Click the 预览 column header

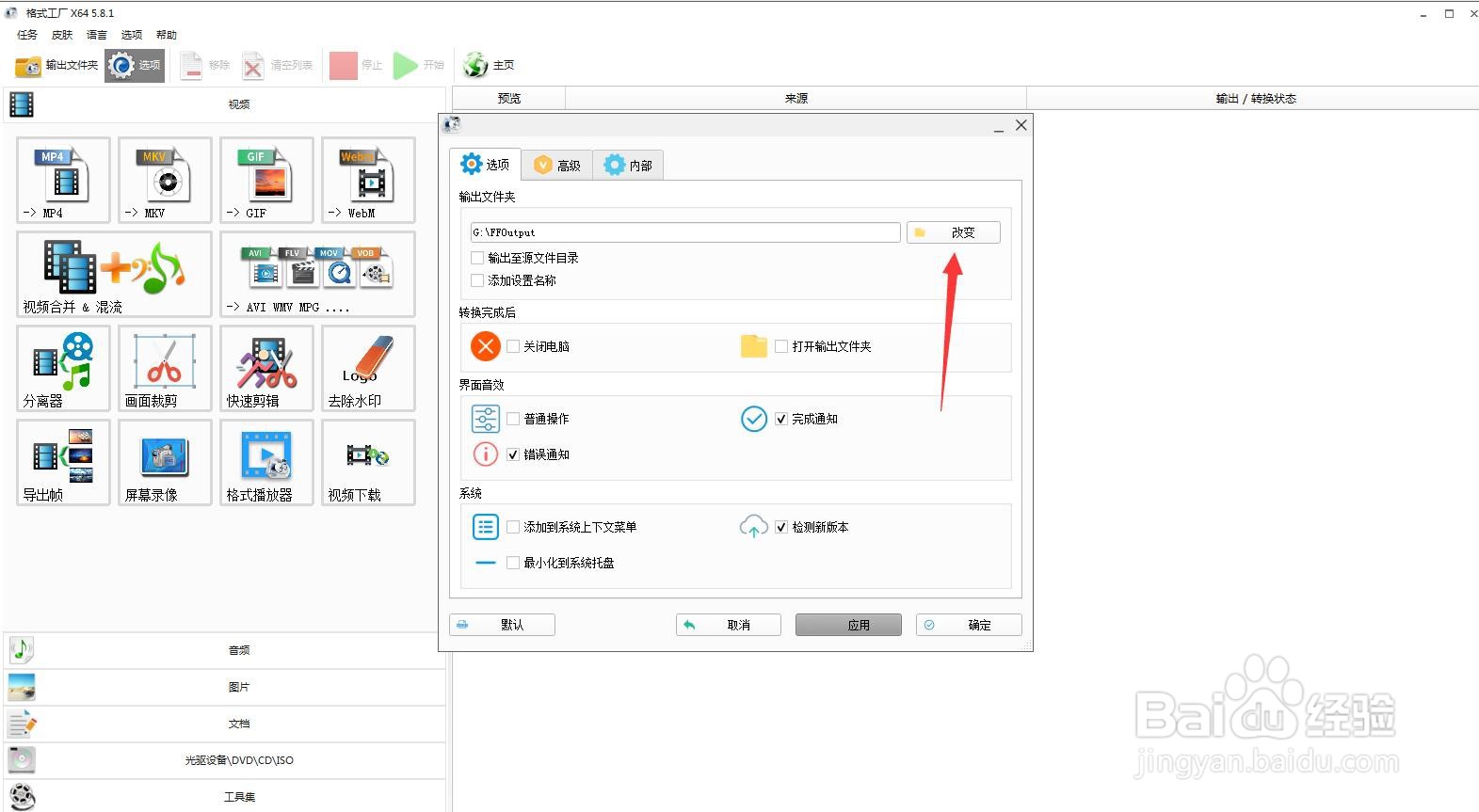508,98
